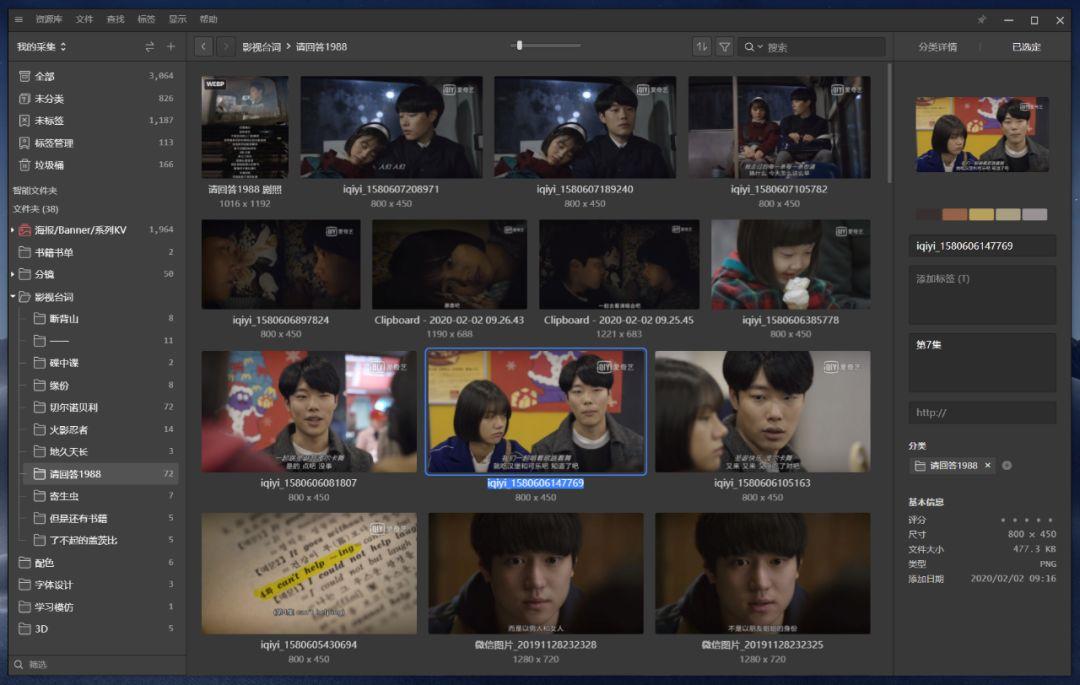Open the hamburger main menu icon
Screen dimensions: 1080x685
pos(19,19)
